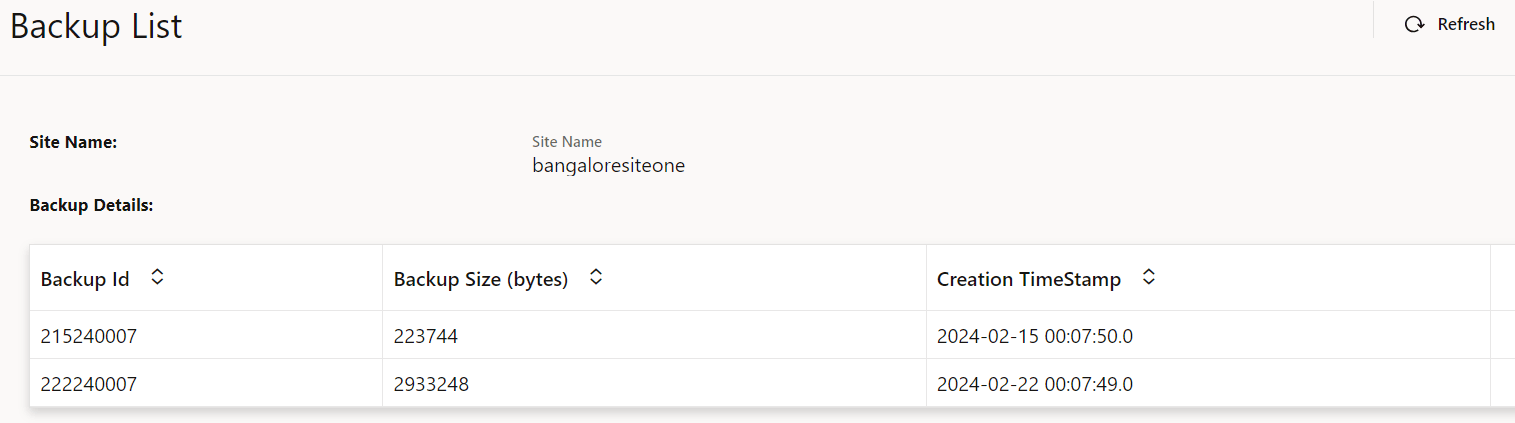The height and width of the screenshot is (423, 1515).
Task: Sort by Creation TimeStamp column arrows
Action: [x=1149, y=278]
